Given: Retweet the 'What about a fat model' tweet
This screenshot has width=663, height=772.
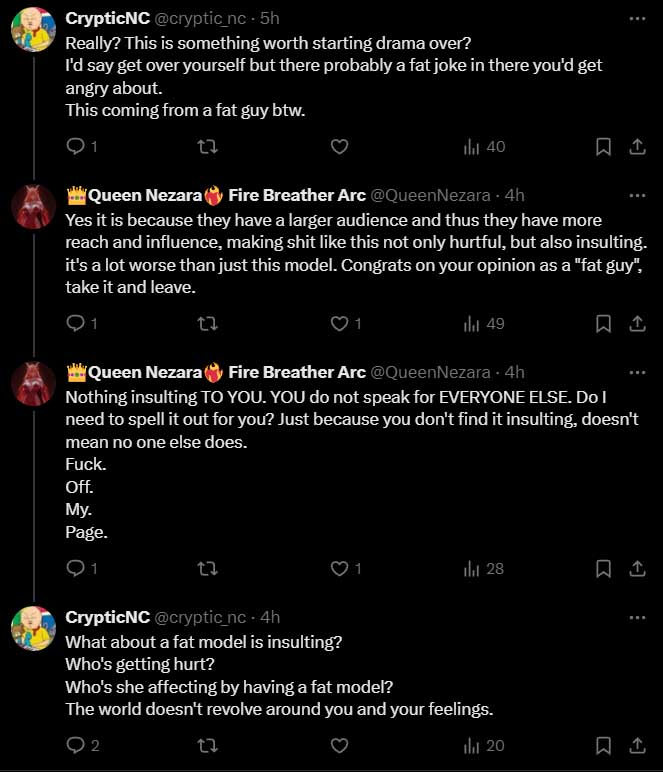Looking at the screenshot, I should click(x=207, y=745).
